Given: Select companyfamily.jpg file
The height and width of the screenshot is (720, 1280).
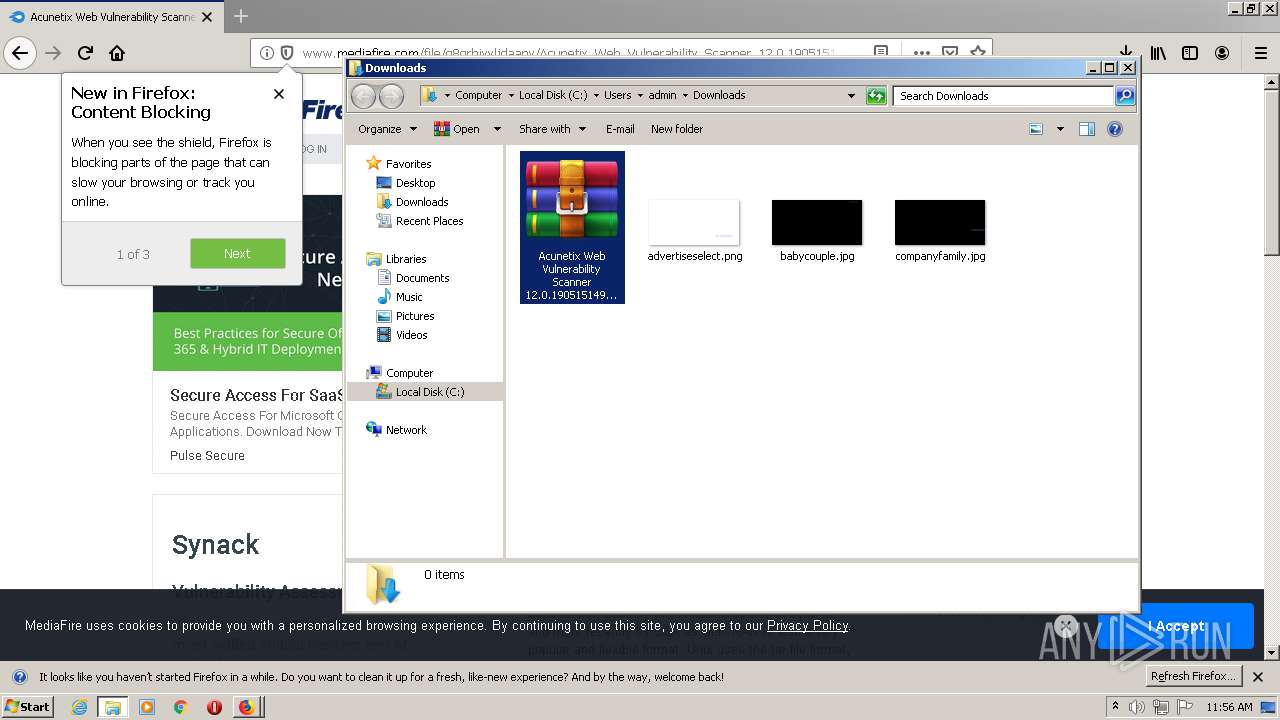Looking at the screenshot, I should (x=940, y=231).
